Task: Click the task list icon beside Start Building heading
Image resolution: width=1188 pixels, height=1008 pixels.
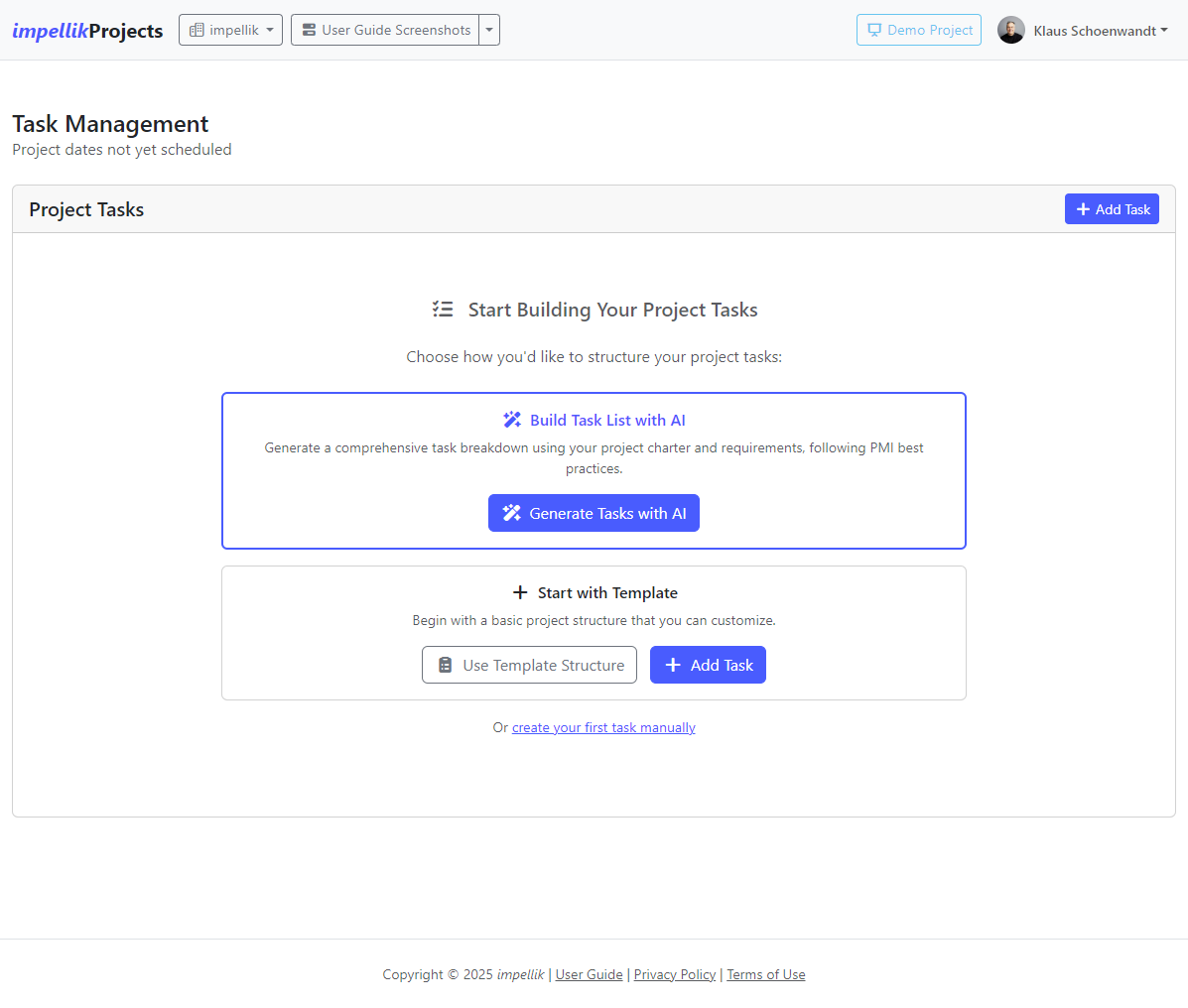Action: pyautogui.click(x=443, y=309)
